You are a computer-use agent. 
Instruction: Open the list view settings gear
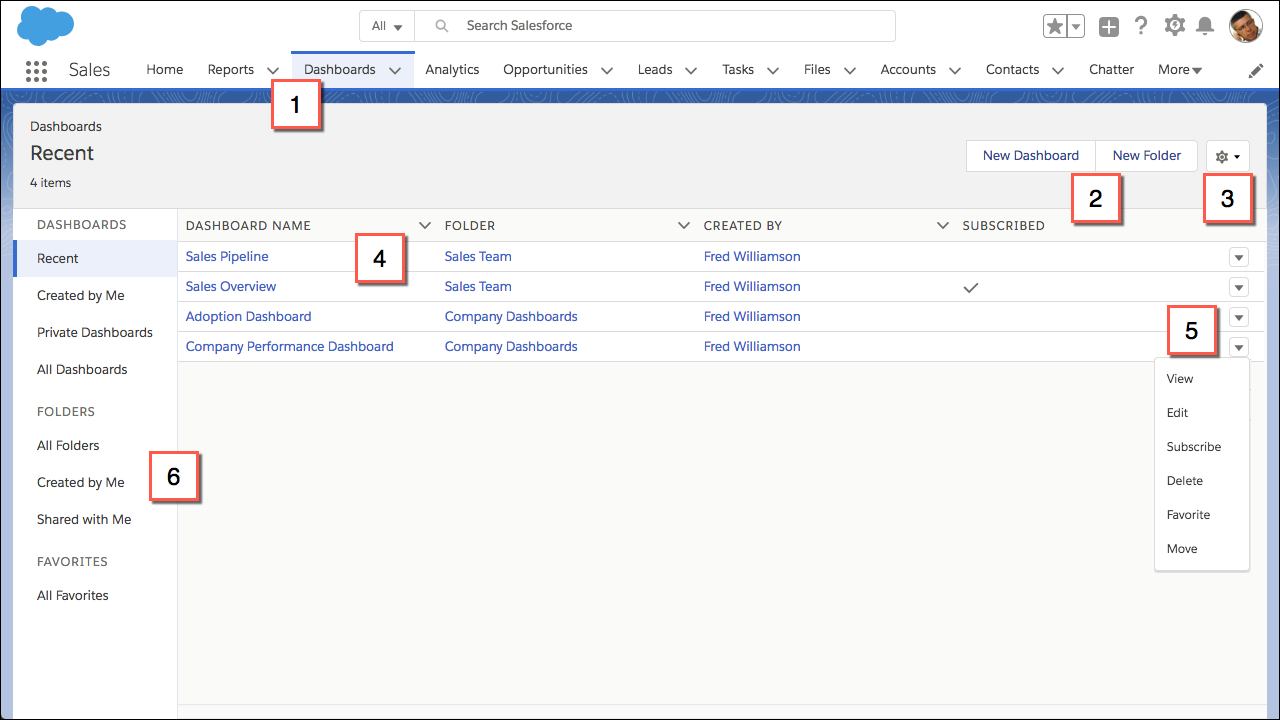click(1228, 156)
